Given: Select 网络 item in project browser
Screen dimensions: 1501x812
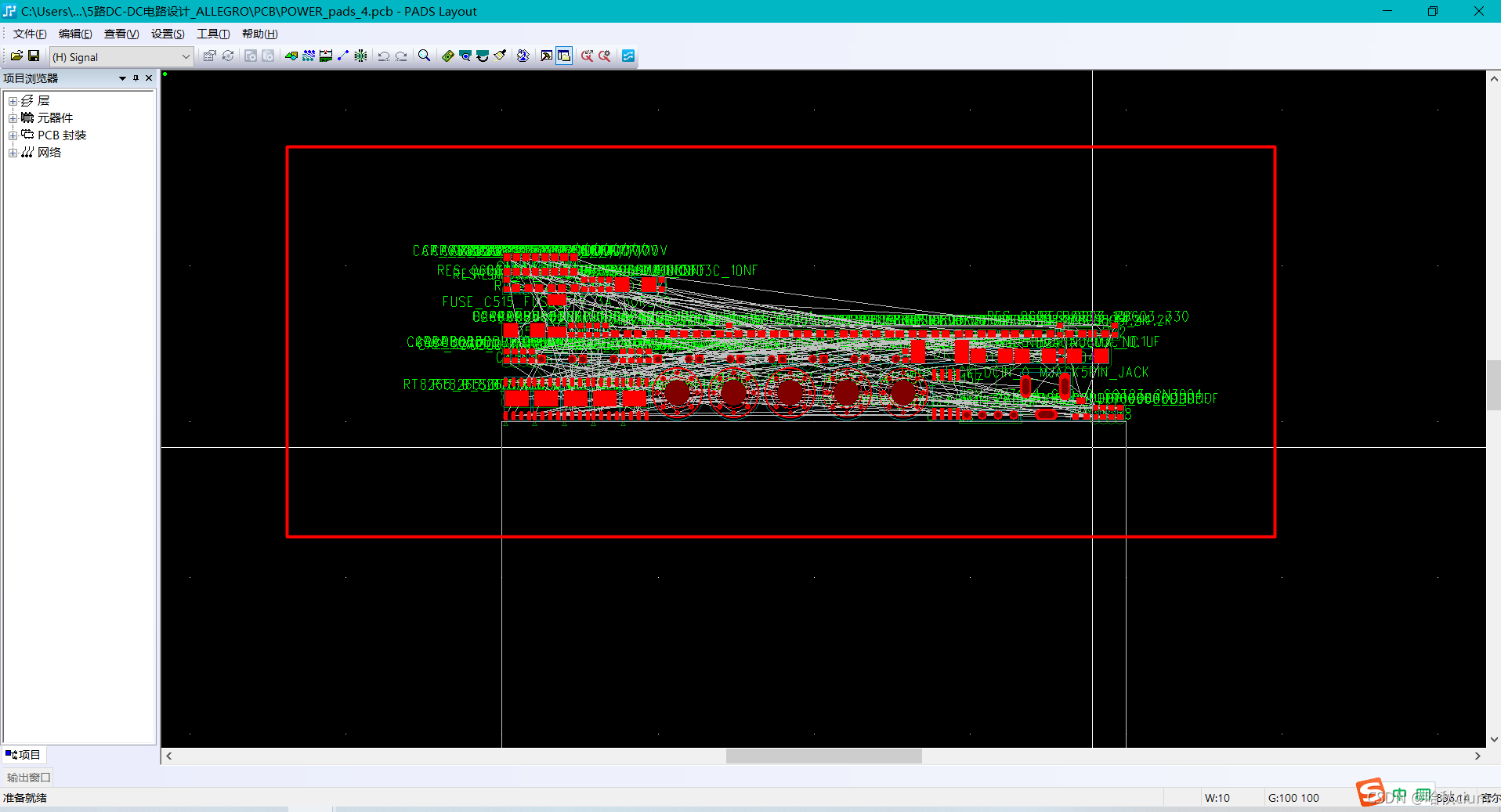Looking at the screenshot, I should [49, 153].
